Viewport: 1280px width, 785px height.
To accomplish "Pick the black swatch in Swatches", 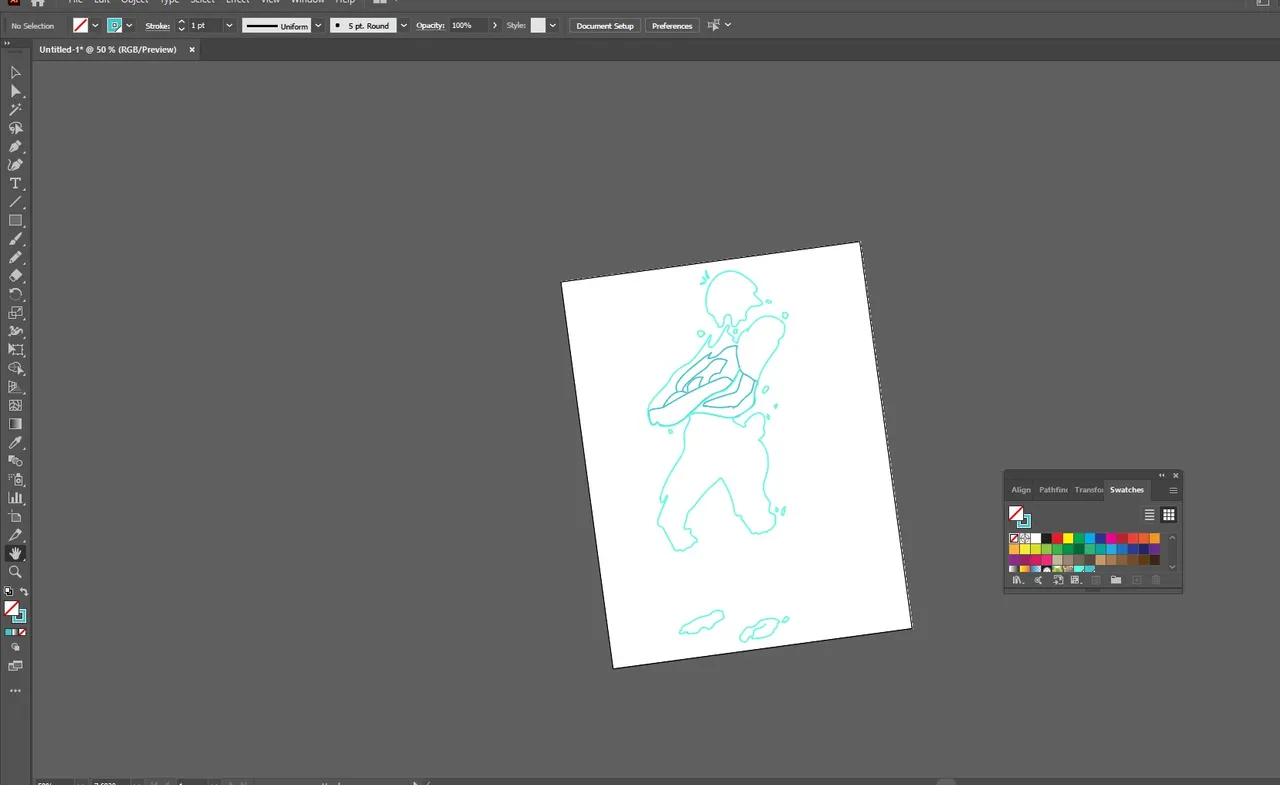I will click(1046, 538).
